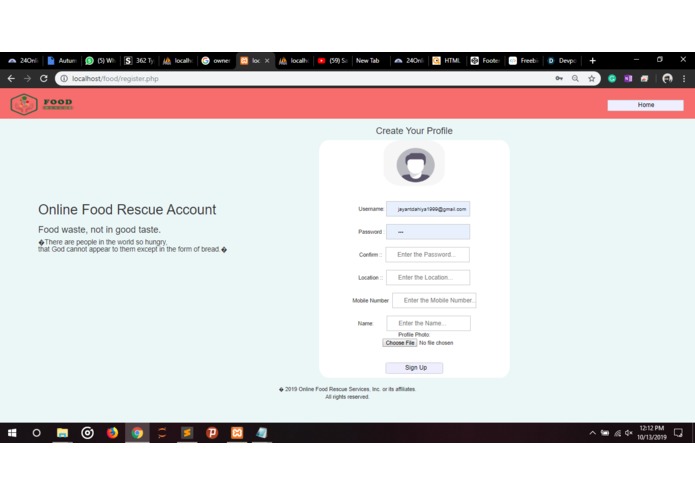This screenshot has height=494, width=695.
Task: Click the browser forward arrow
Action: point(27,78)
